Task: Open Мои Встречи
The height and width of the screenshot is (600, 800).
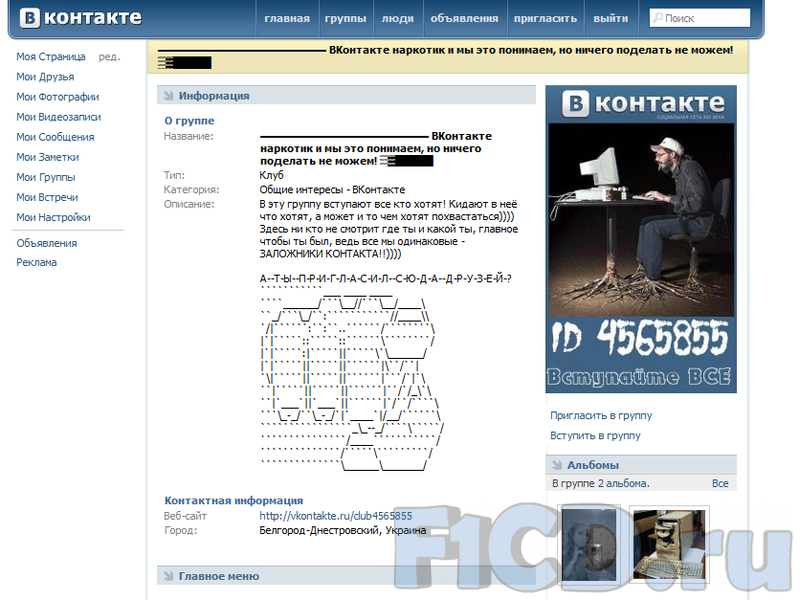Action: 47,197
